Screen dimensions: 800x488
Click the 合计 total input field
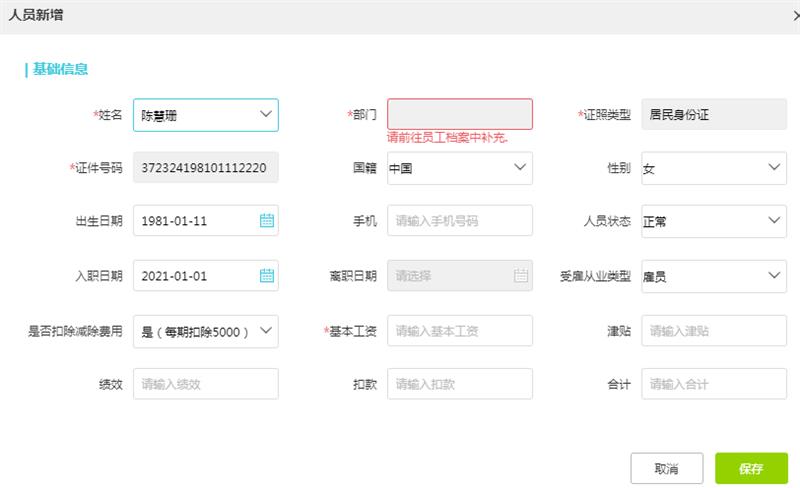point(713,384)
